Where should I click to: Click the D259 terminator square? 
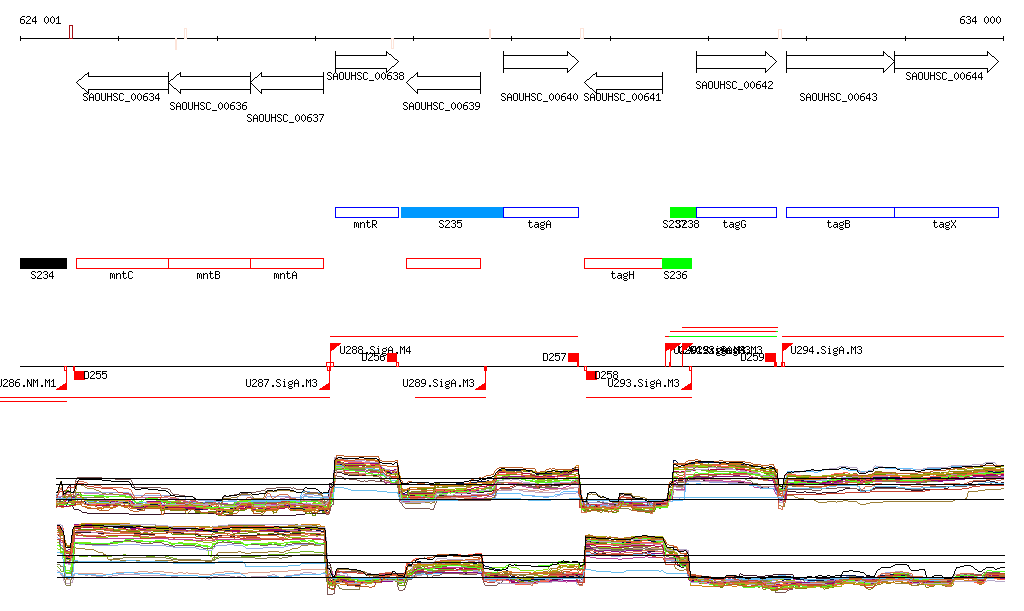click(771, 358)
